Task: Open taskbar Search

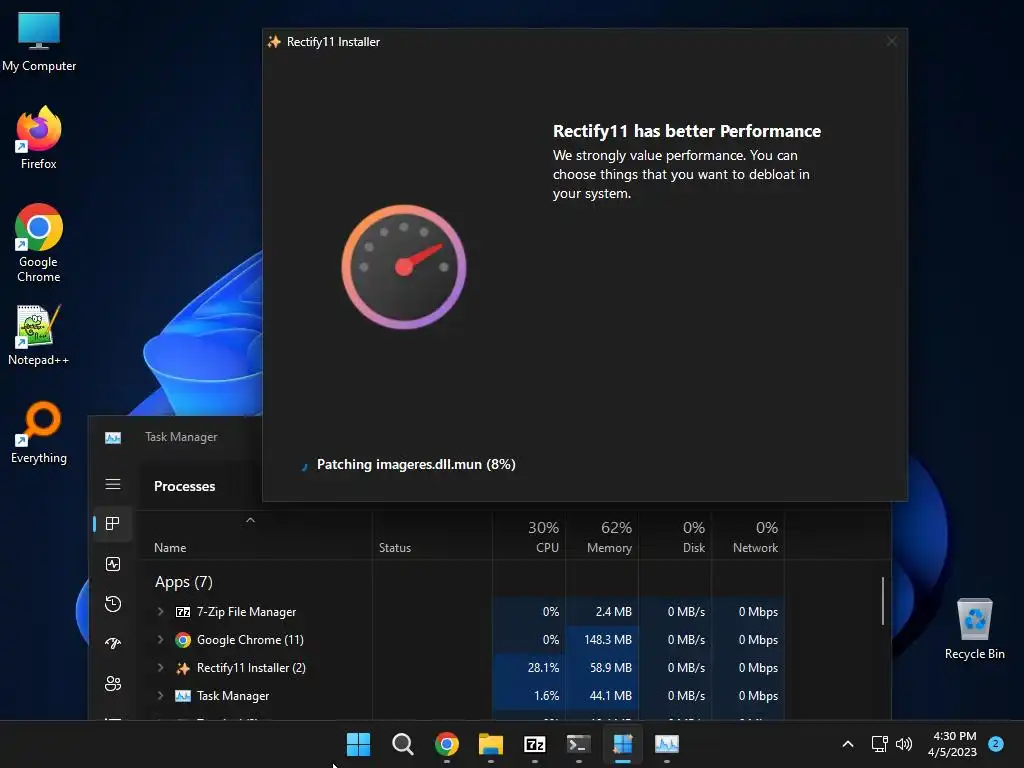Action: [x=402, y=744]
